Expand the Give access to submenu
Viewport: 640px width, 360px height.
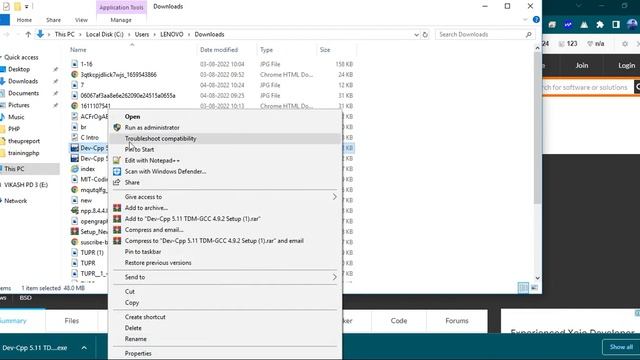coord(225,197)
